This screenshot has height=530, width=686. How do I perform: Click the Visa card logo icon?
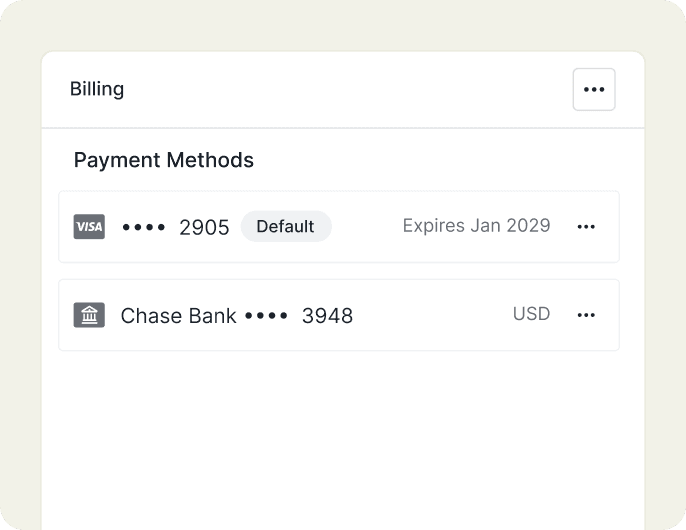point(89,227)
